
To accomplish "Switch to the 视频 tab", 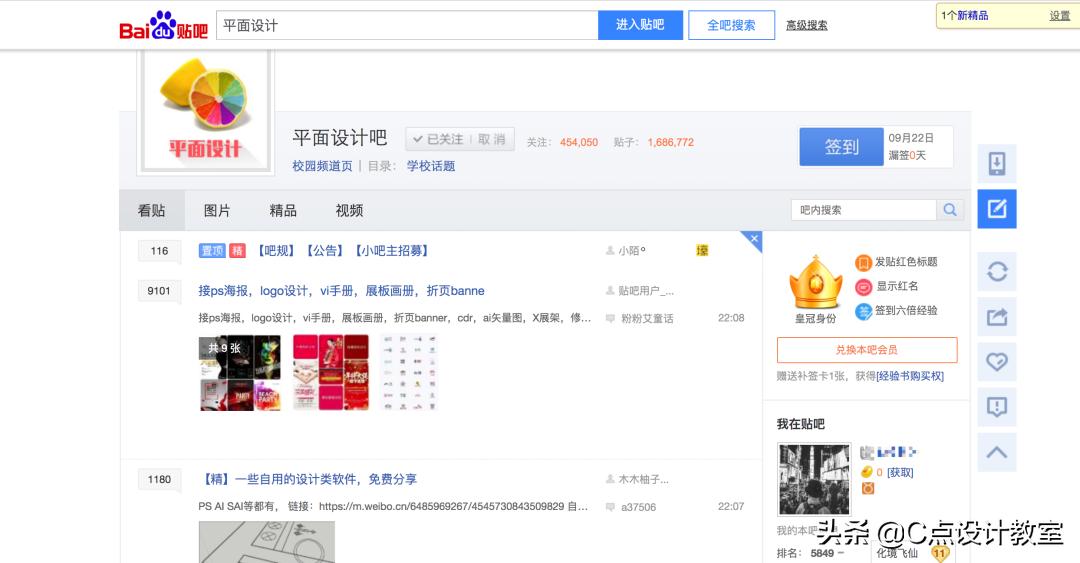I will tap(349, 210).
